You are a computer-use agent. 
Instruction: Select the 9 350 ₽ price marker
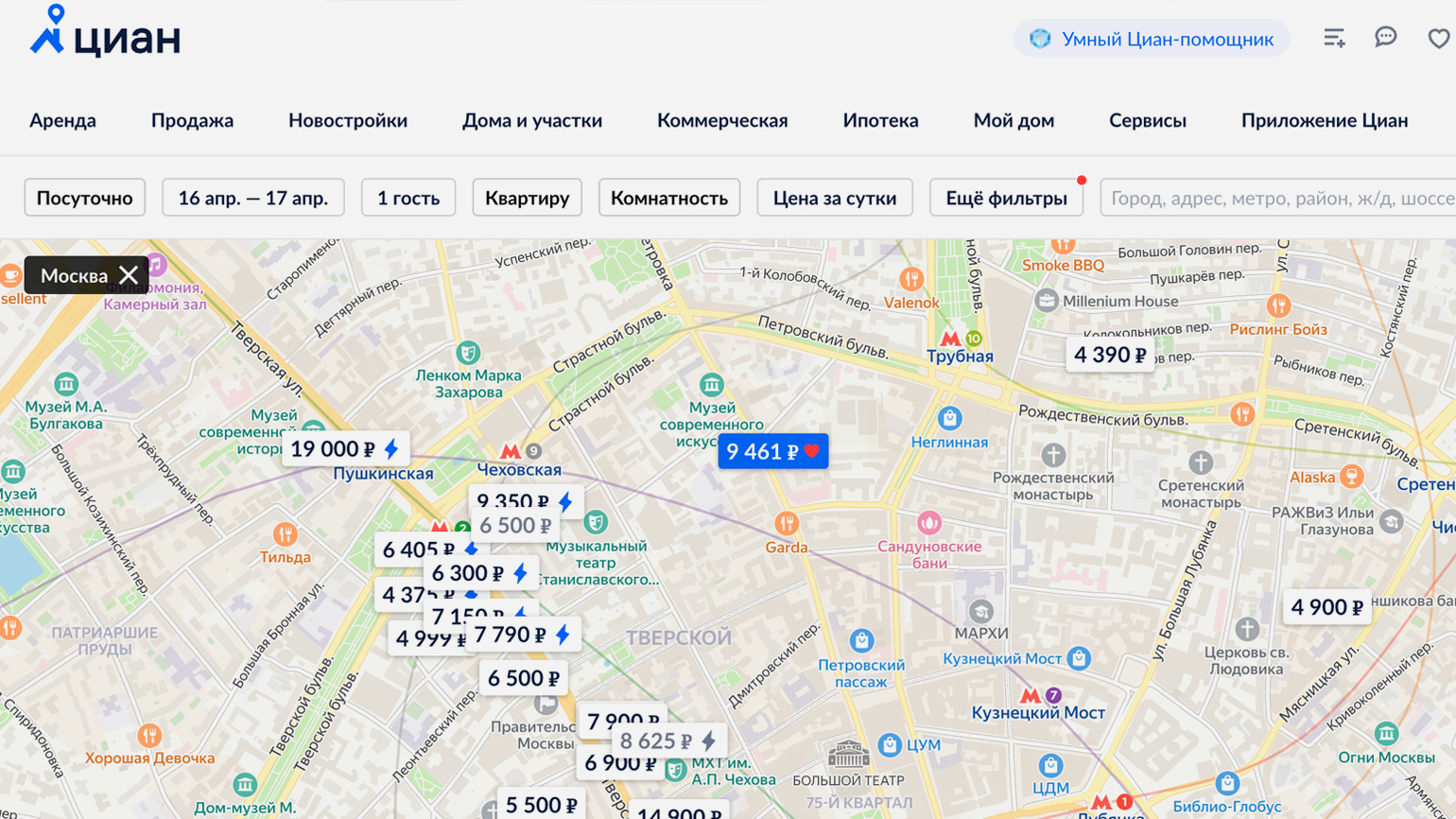coord(526,498)
